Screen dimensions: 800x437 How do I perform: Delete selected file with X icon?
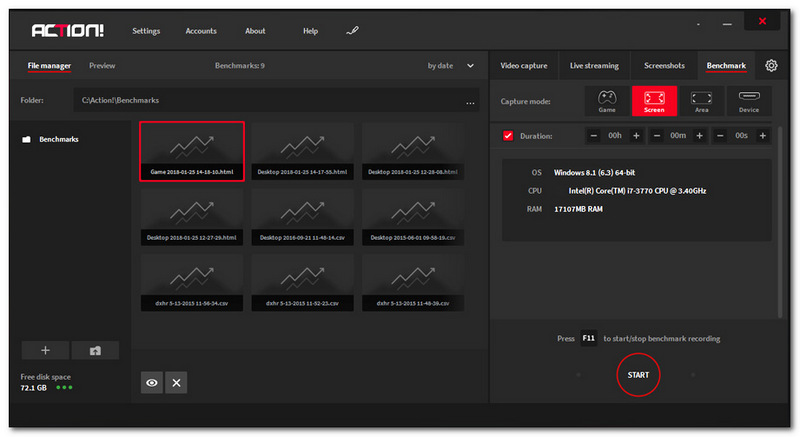click(x=176, y=382)
